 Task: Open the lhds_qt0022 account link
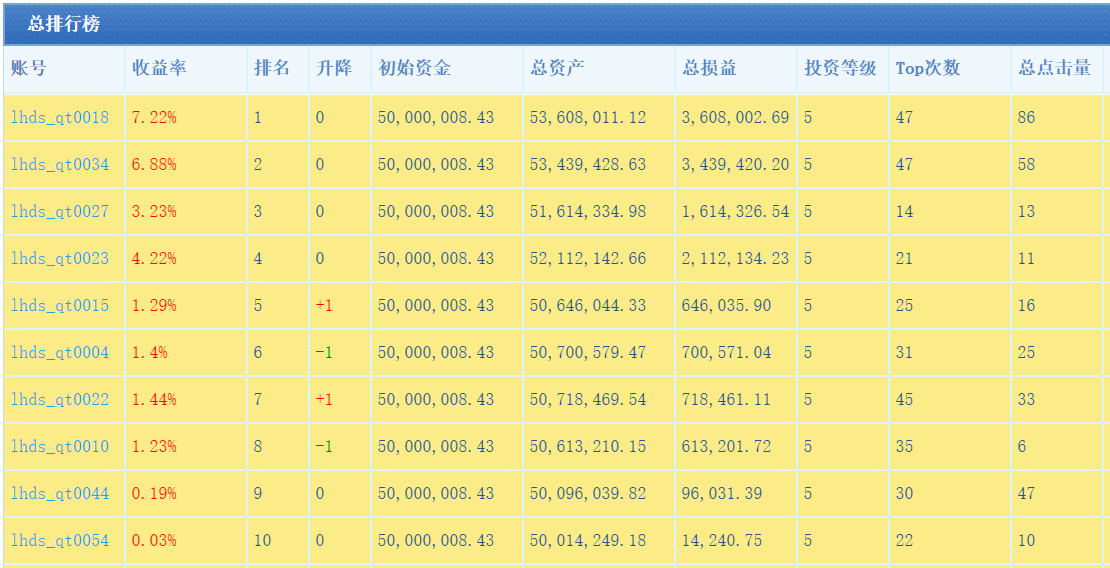tap(60, 400)
